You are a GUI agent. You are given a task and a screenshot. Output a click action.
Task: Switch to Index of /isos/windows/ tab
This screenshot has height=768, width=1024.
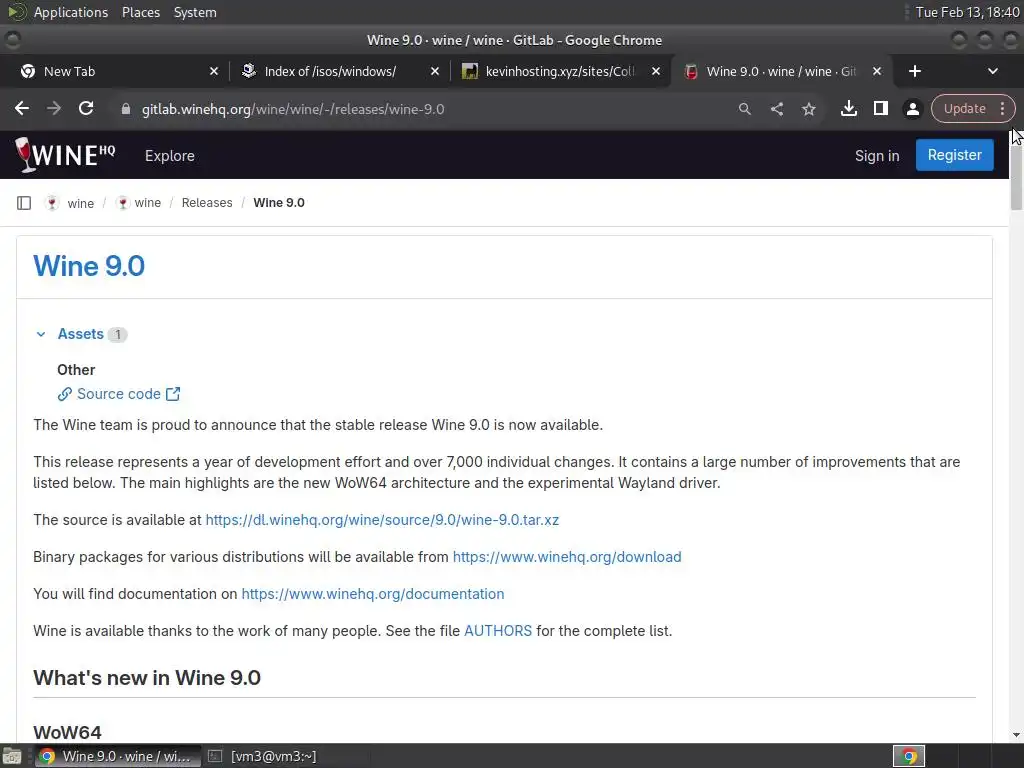point(340,71)
